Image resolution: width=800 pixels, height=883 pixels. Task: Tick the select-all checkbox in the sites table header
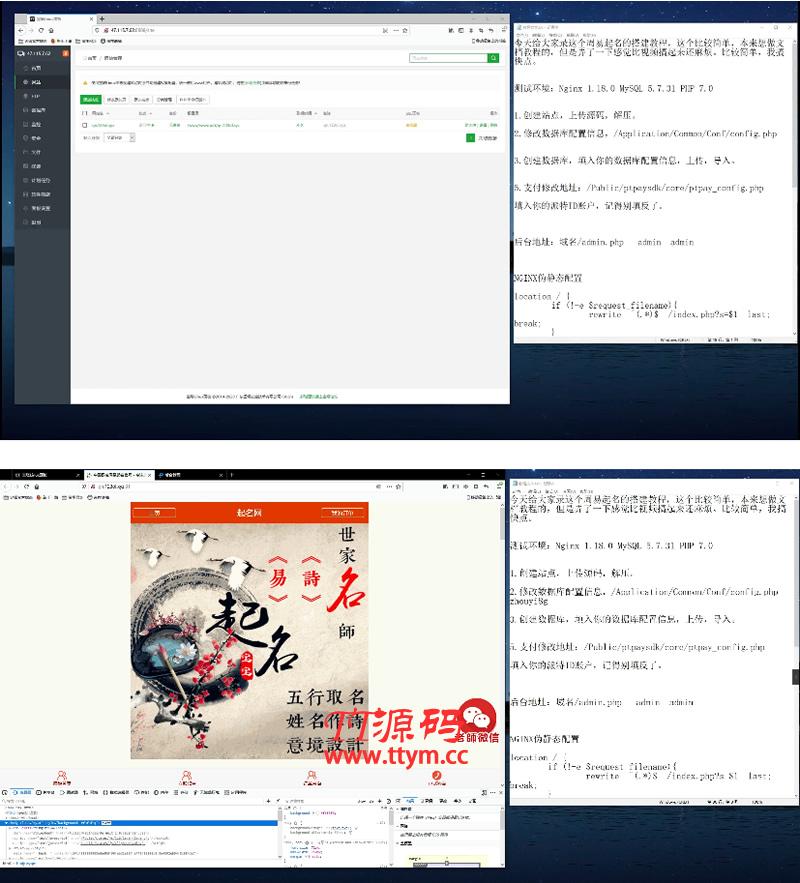tap(85, 114)
